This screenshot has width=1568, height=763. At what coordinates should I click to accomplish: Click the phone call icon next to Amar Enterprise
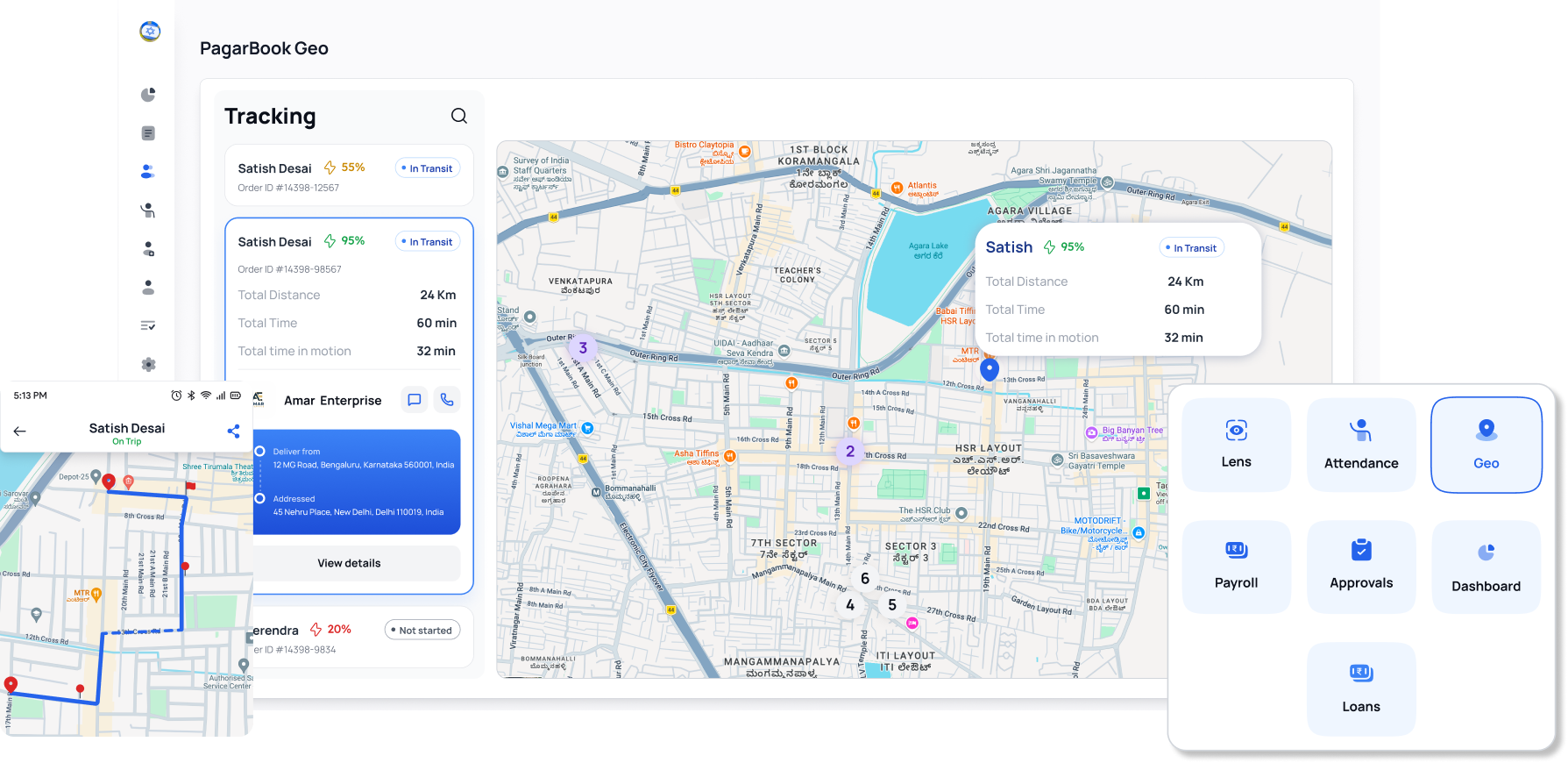447,400
